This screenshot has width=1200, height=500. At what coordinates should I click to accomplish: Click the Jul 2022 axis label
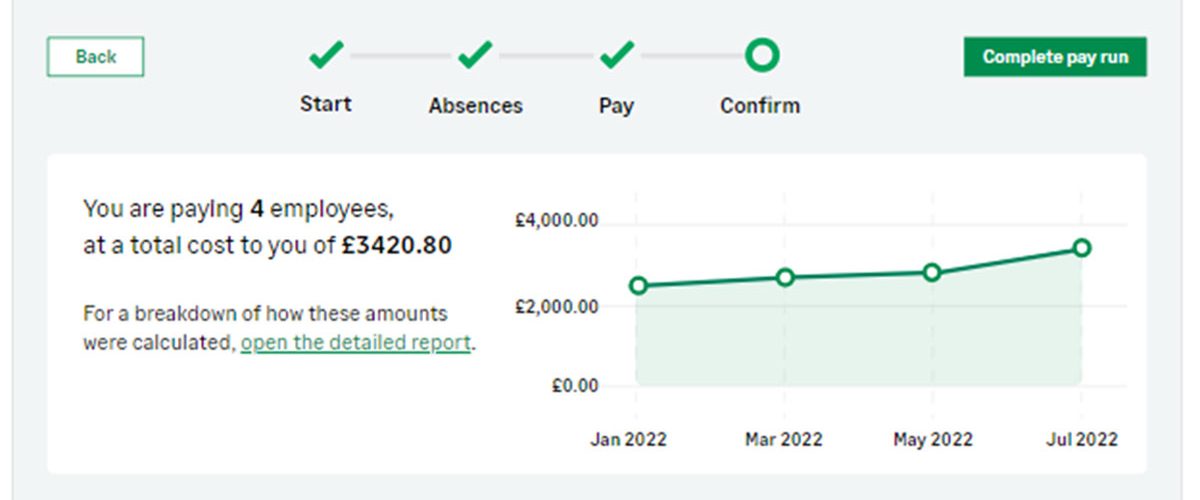(x=1079, y=439)
